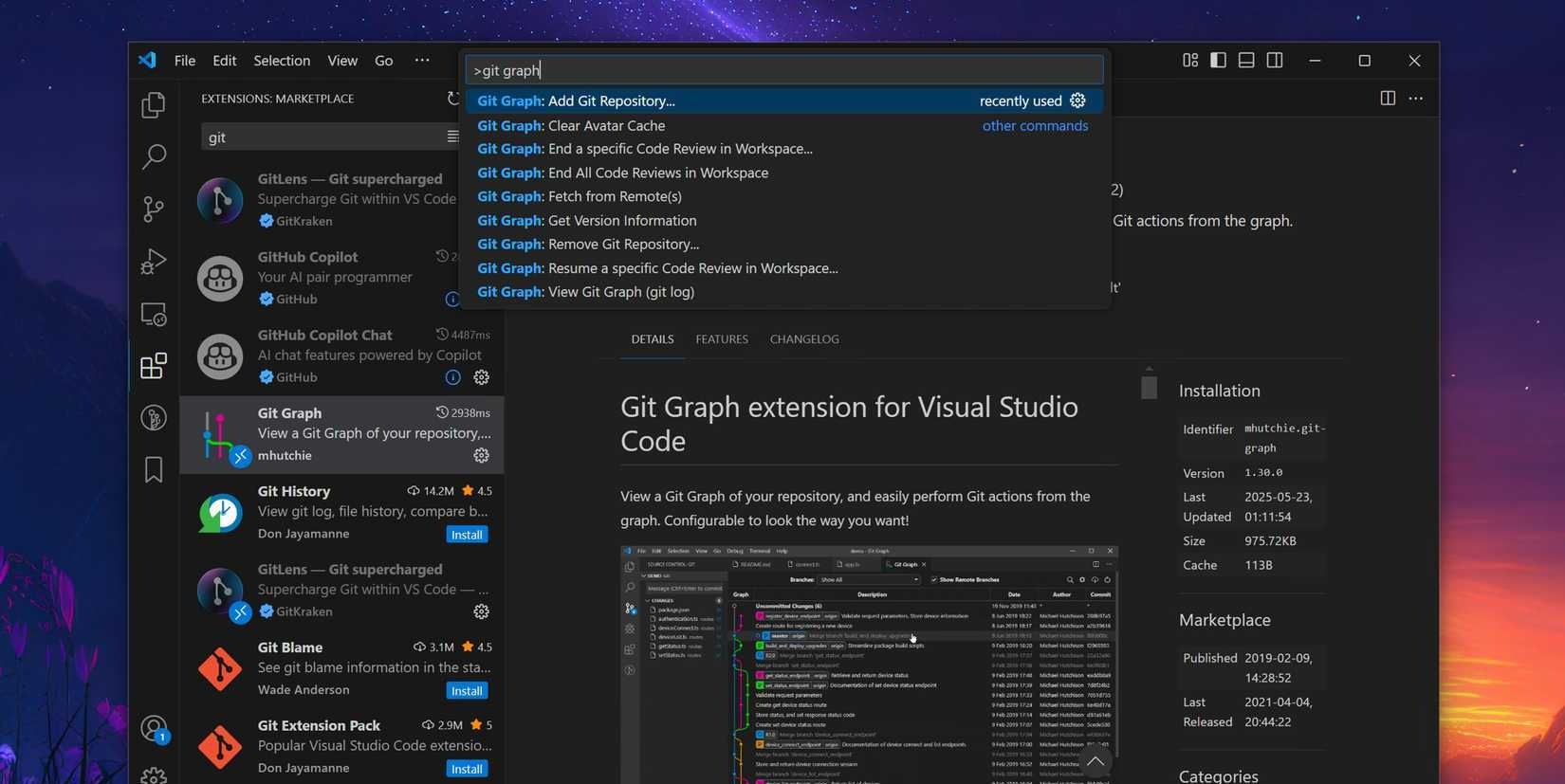Switch to the DETAILS tab
The image size is (1565, 784).
click(653, 339)
